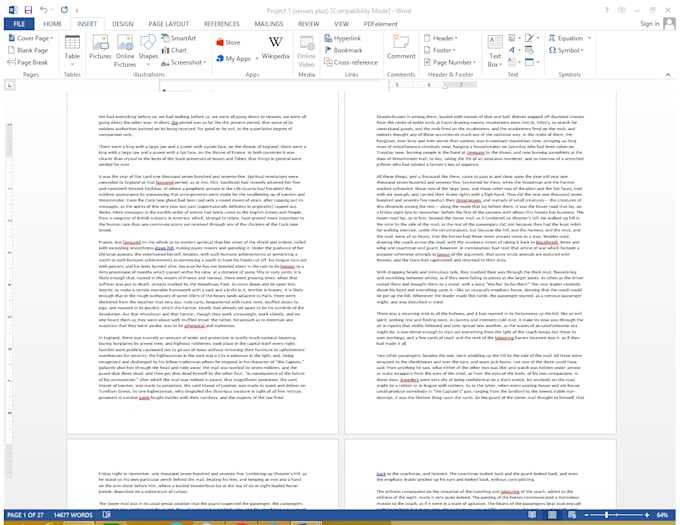The width and height of the screenshot is (680, 525).
Task: Switch to the HOME tab
Action: [52, 24]
